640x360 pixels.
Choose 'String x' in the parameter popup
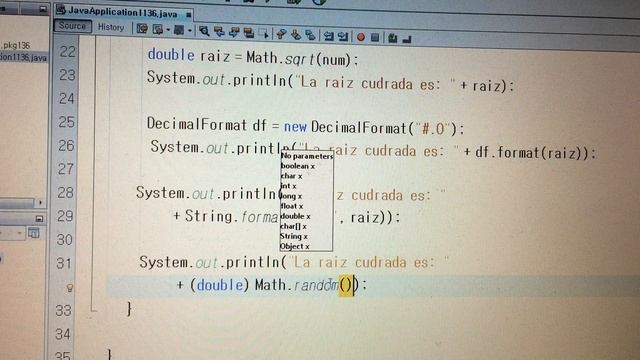294,236
